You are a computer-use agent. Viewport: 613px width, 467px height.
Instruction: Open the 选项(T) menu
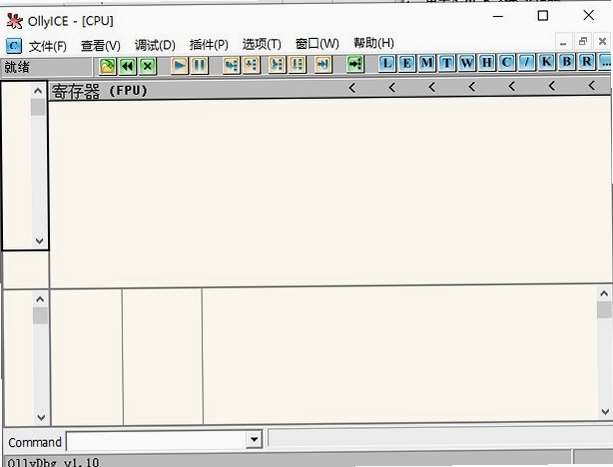coord(262,44)
